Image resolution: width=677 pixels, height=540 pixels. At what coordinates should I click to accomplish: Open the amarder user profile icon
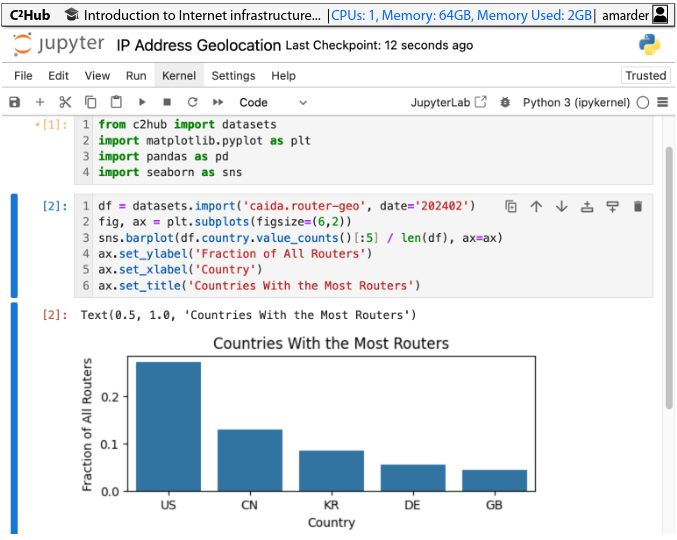click(x=660, y=15)
